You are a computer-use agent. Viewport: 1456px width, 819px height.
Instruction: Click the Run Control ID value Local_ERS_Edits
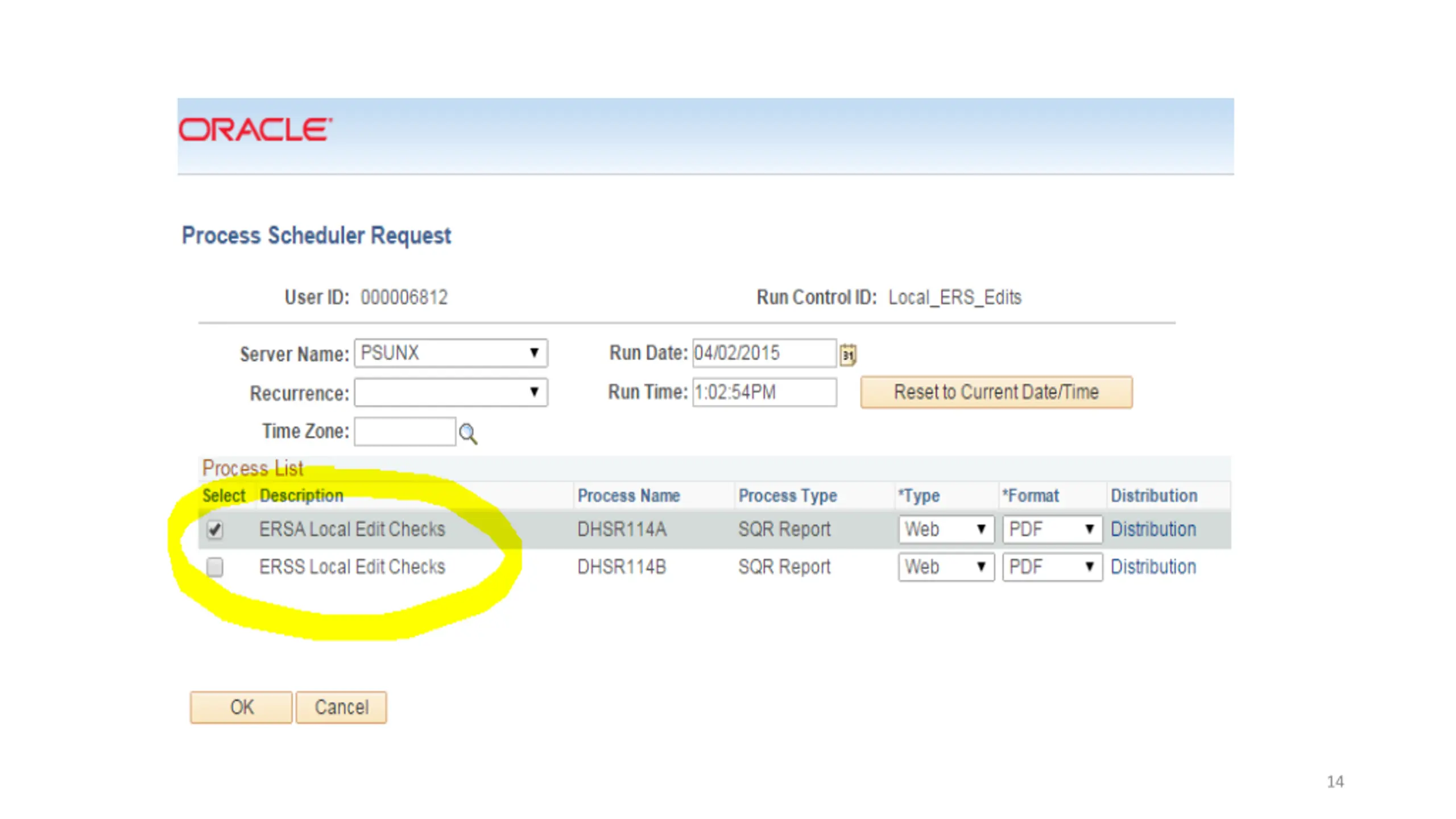click(955, 297)
